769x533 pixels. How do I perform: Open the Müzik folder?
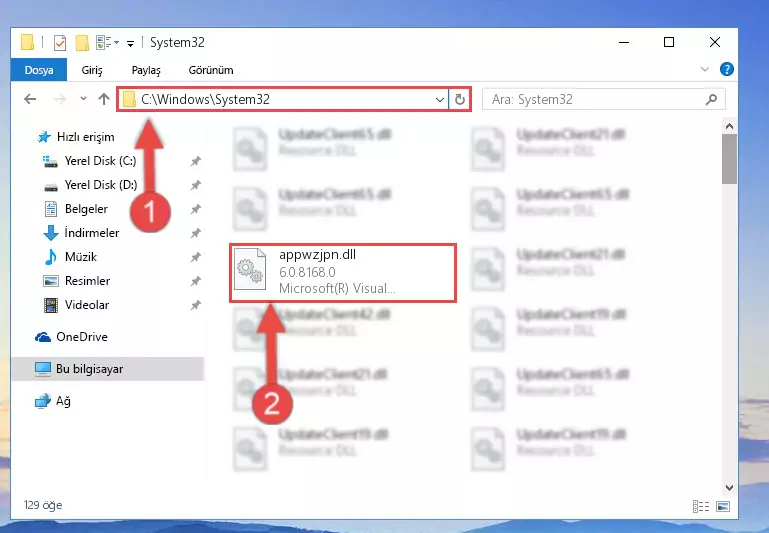coord(70,257)
